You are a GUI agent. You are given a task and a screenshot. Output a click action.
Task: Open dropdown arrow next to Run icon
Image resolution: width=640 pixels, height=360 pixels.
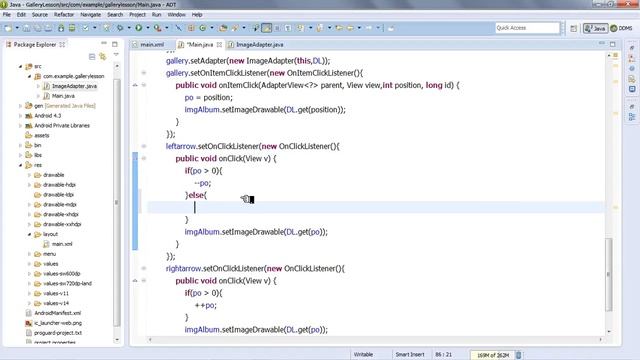(148, 28)
